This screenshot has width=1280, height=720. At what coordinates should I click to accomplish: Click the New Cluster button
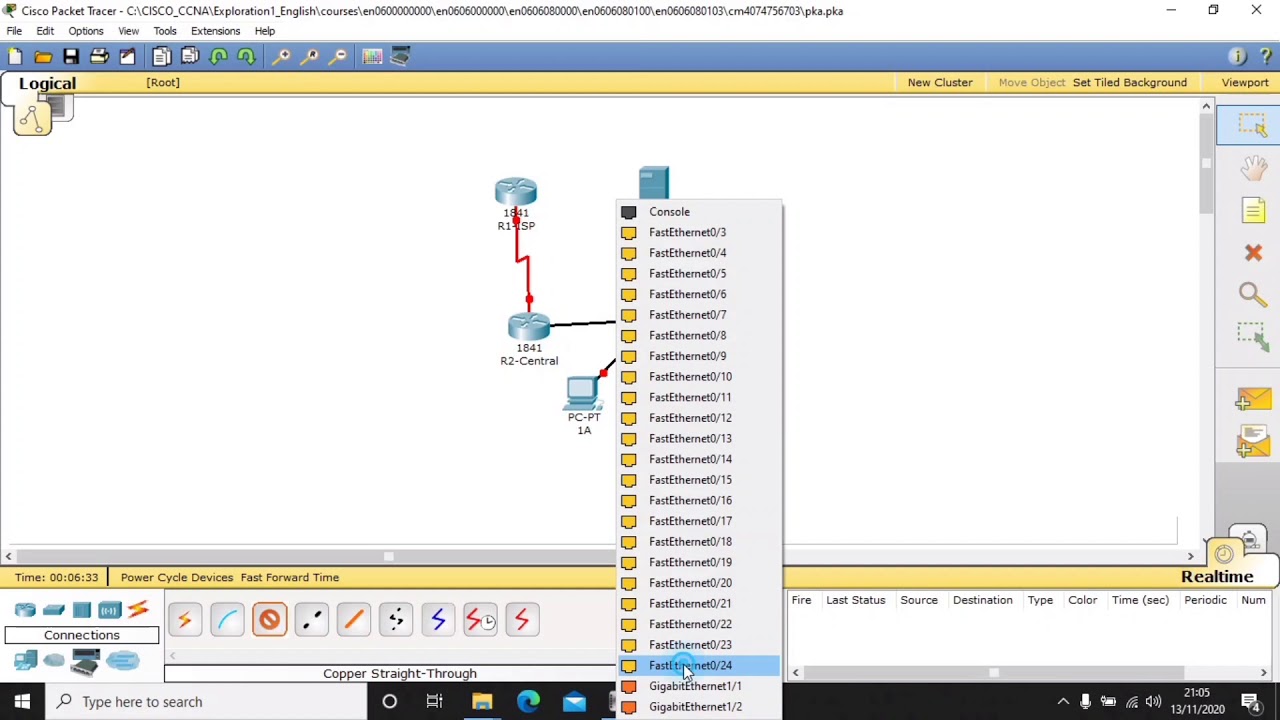(x=940, y=83)
